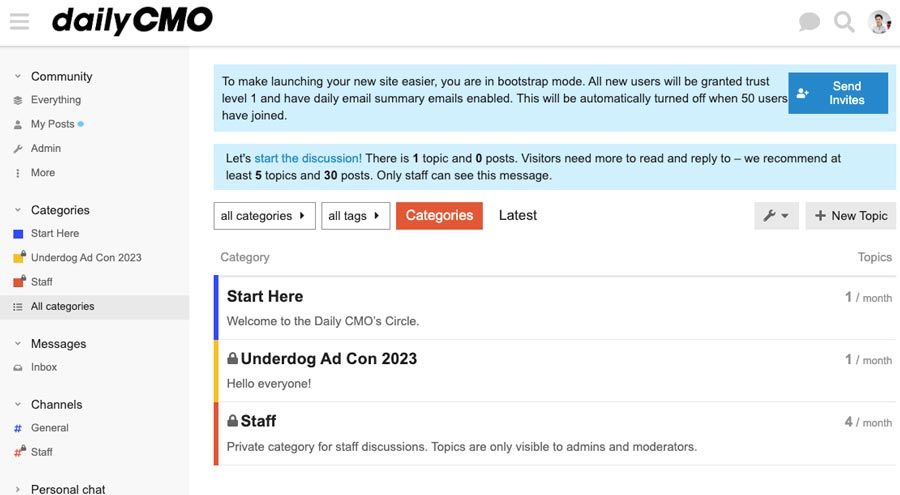Select Underdog Ad Con 2023 in sidebar
The image size is (900, 495).
pyautogui.click(x=86, y=258)
